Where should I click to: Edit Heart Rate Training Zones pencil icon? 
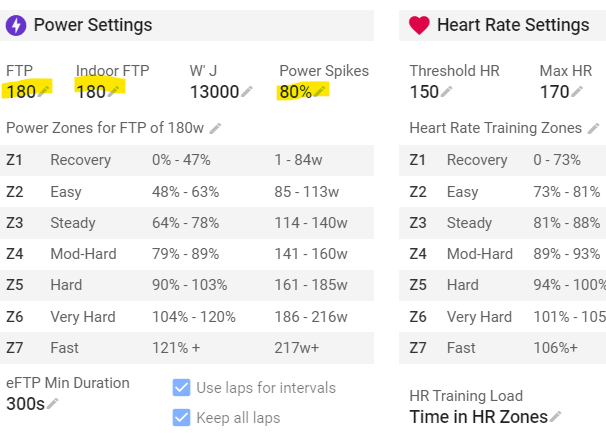tap(592, 129)
